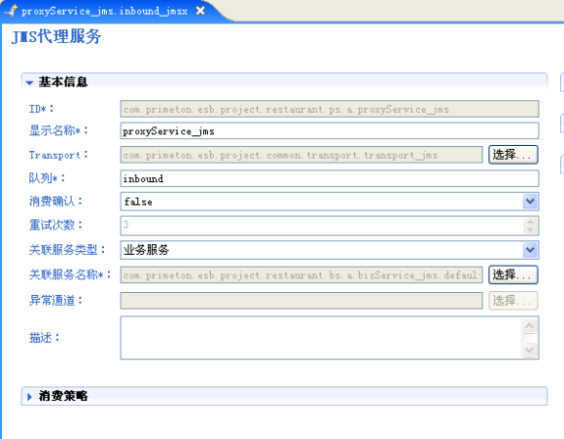Click the 描述 text area
This screenshot has width=564, height=439.
click(321, 338)
